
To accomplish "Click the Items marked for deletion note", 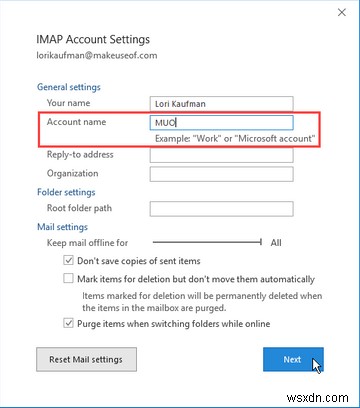I will (x=202, y=302).
